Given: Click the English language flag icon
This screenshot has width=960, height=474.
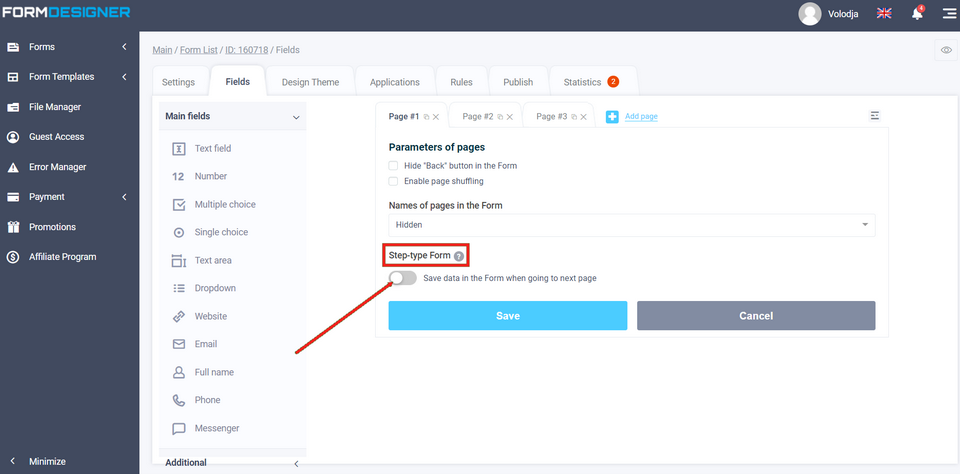Looking at the screenshot, I should click(x=884, y=14).
